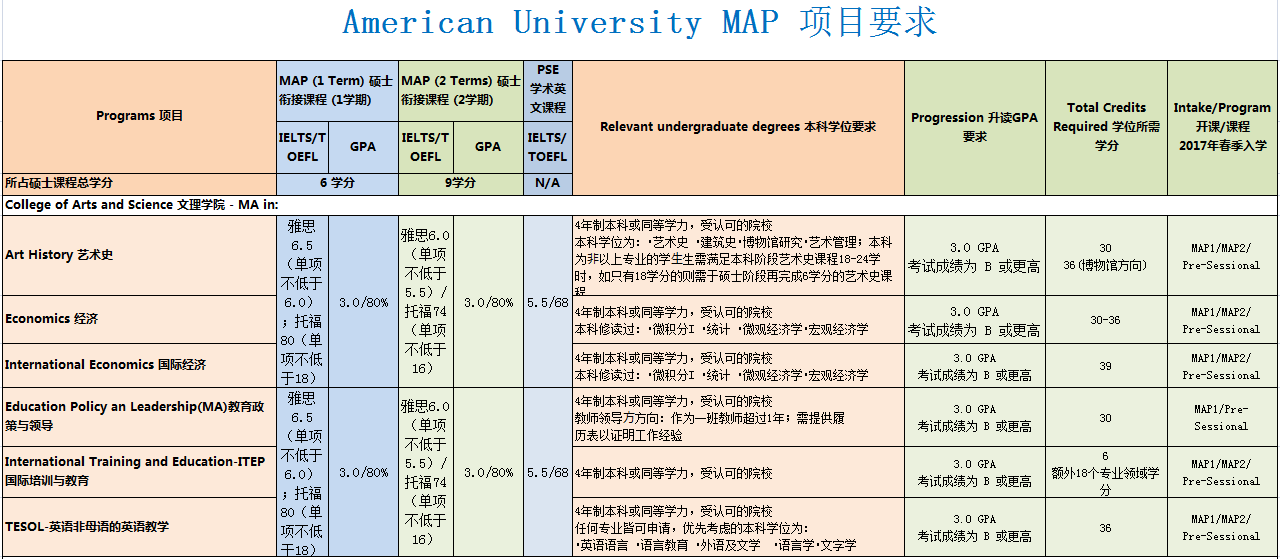Click the Art History 艺术史 program cell

pyautogui.click(x=140, y=255)
